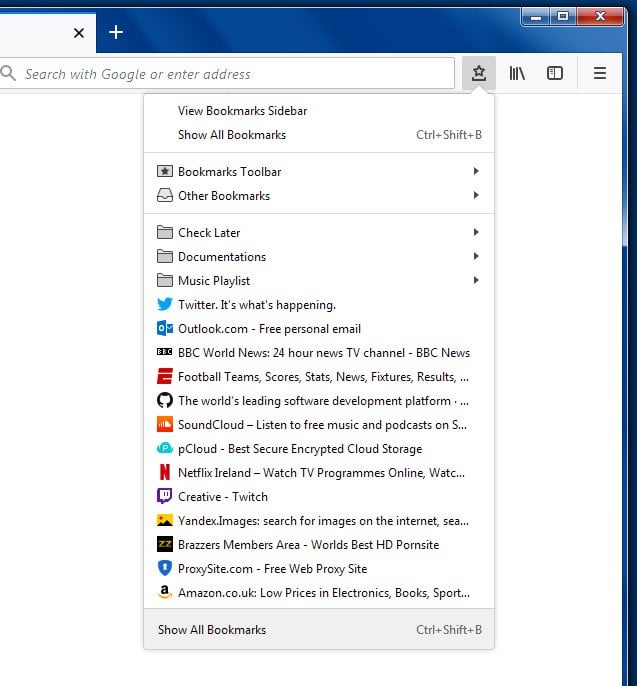The height and width of the screenshot is (686, 637).
Task: Click the Bookmarks menu star toolbar button
Action: coord(479,73)
